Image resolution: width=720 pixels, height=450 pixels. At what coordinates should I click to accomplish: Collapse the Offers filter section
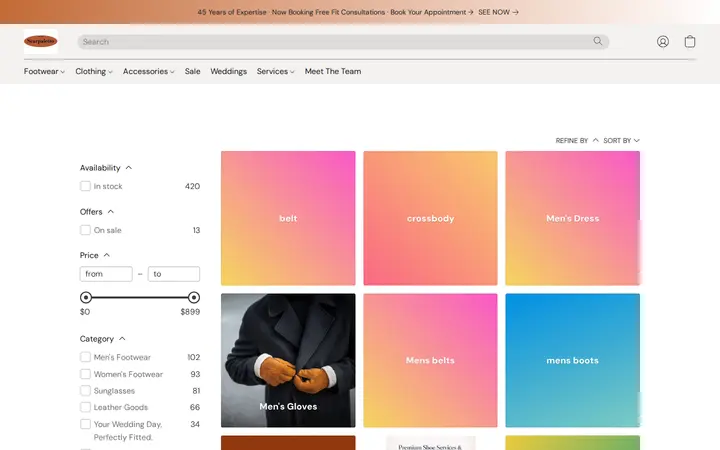click(x=97, y=212)
